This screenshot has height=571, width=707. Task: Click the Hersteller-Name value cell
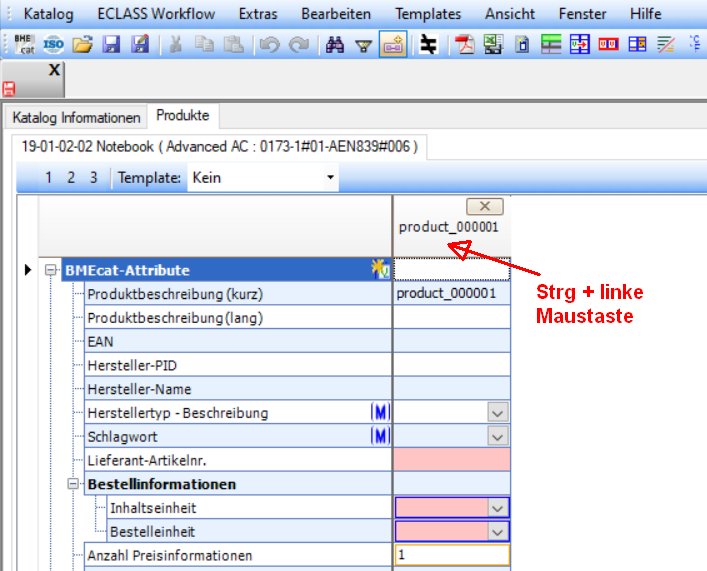[x=452, y=389]
